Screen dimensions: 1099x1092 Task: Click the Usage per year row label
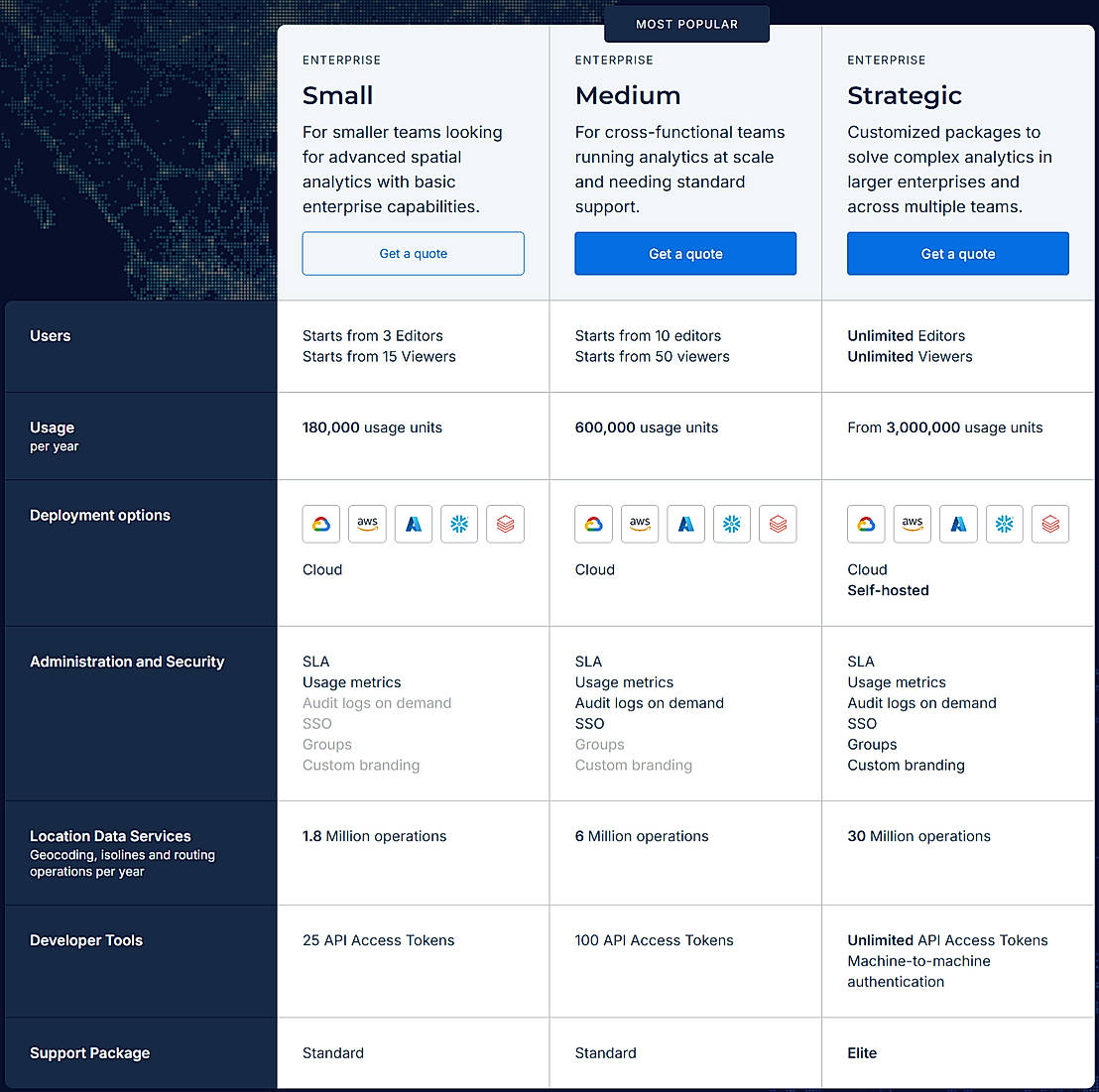[x=54, y=436]
